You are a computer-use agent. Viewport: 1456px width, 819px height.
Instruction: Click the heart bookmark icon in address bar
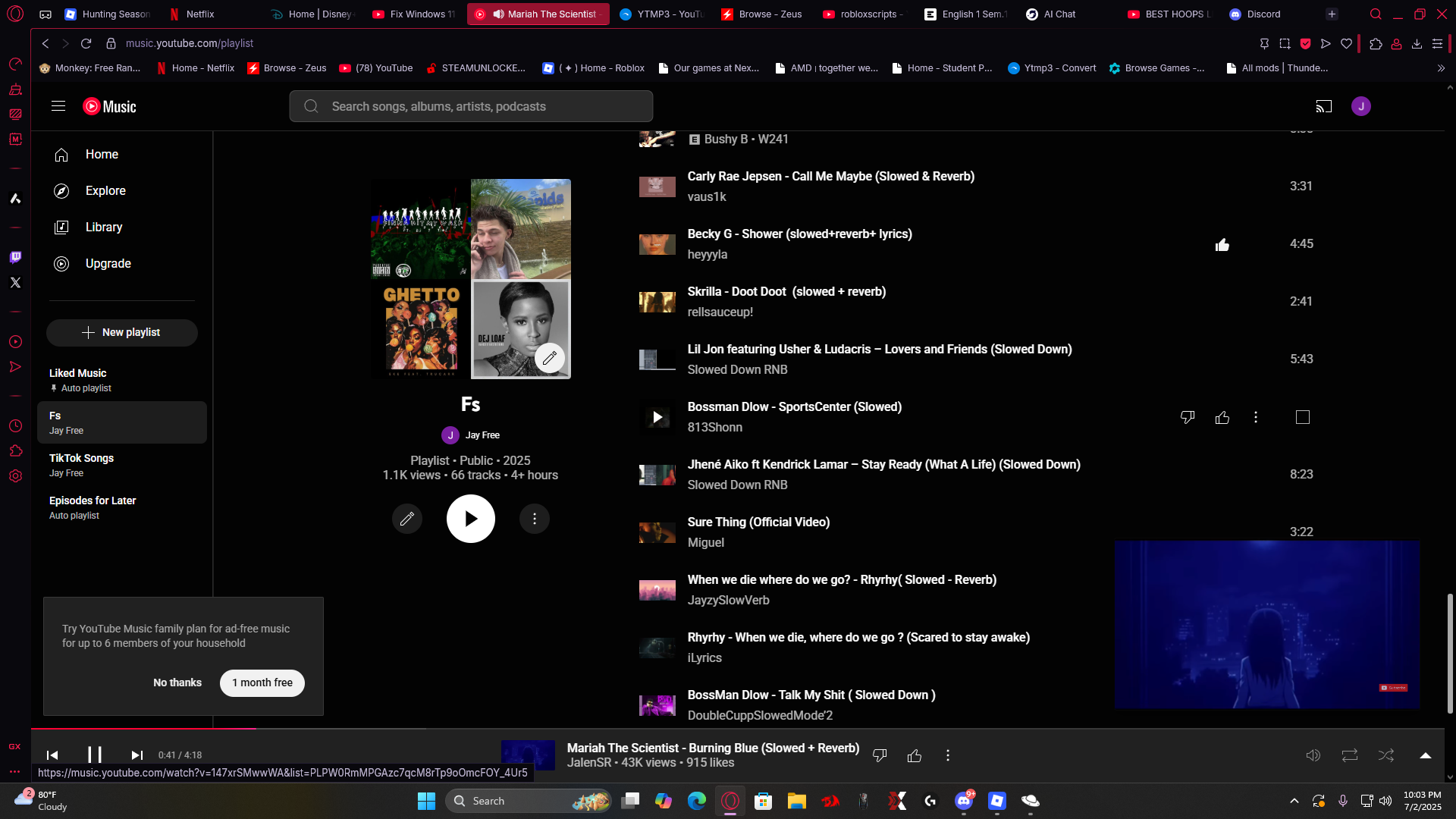1346,43
